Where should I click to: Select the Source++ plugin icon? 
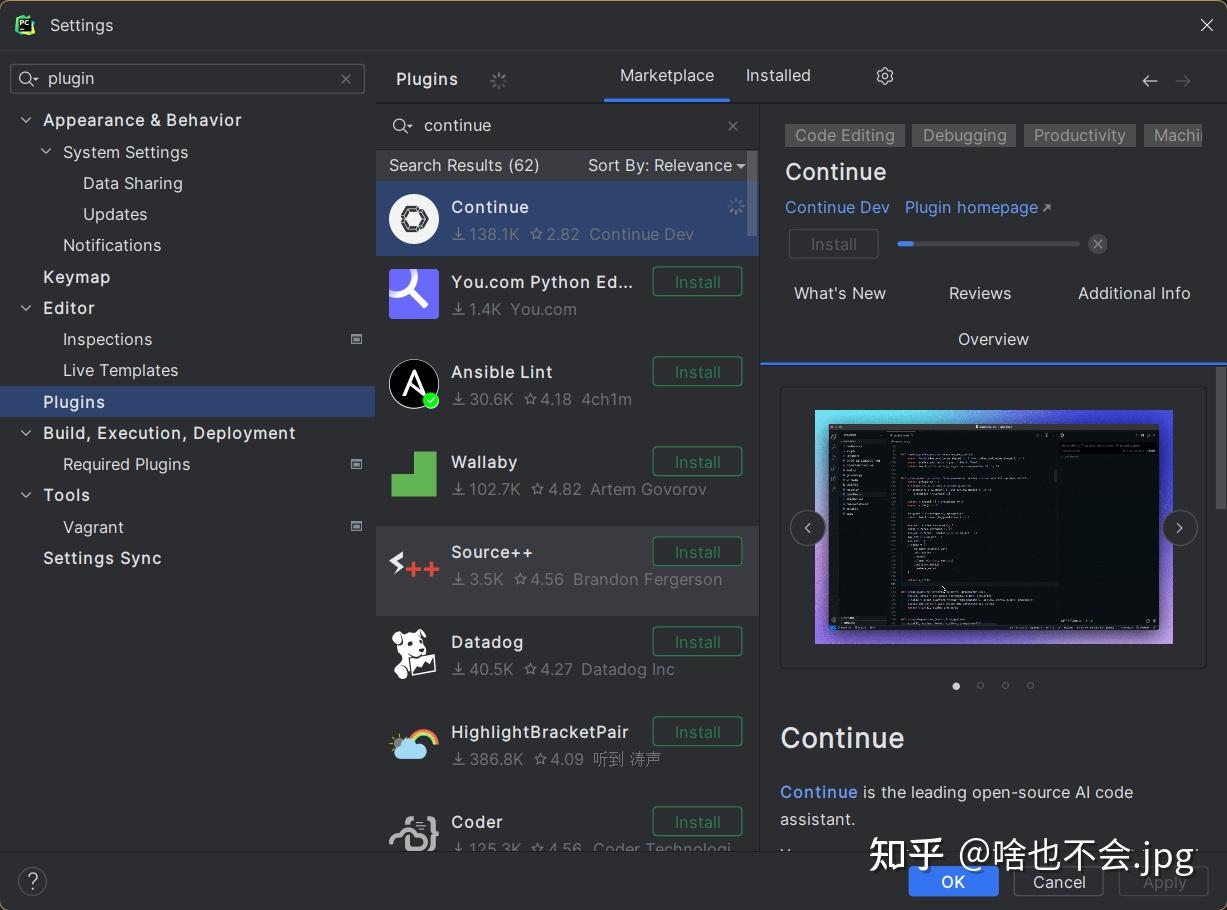coord(413,564)
